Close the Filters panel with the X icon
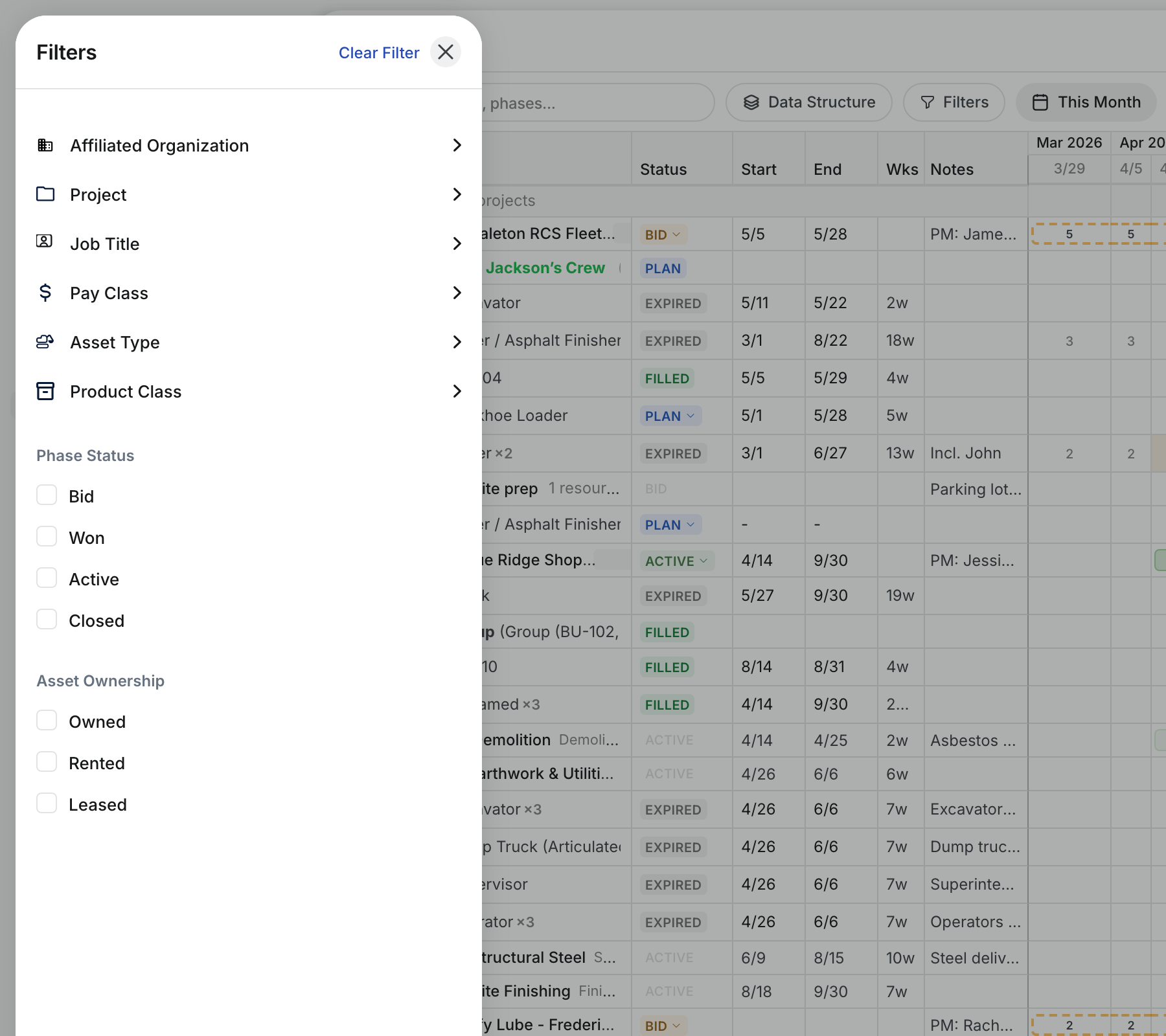1166x1036 pixels. [x=446, y=52]
